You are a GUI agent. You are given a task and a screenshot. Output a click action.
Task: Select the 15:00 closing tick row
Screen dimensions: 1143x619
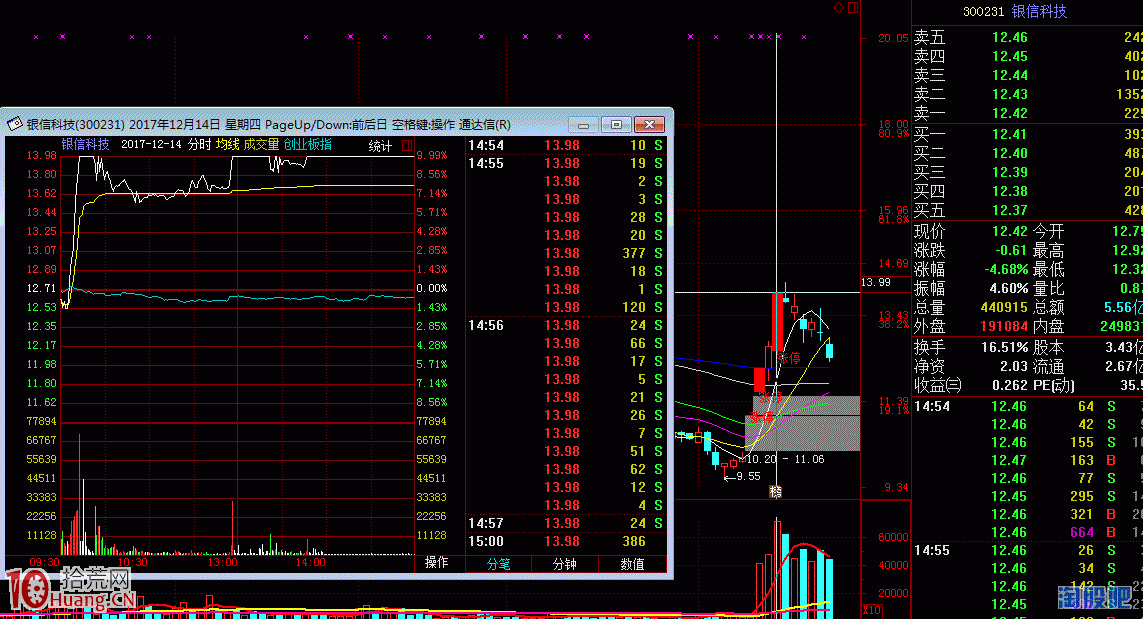(566, 542)
